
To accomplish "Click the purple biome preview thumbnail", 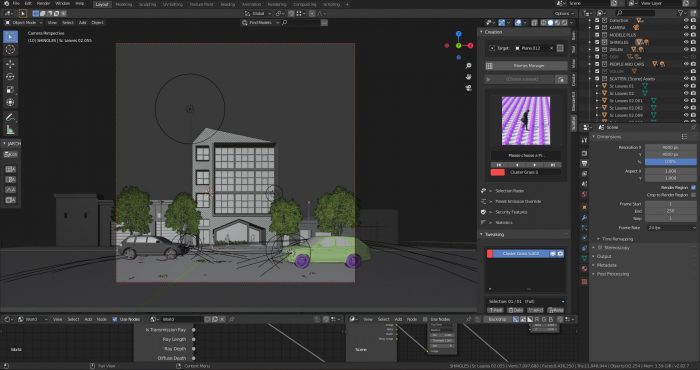I will point(526,121).
